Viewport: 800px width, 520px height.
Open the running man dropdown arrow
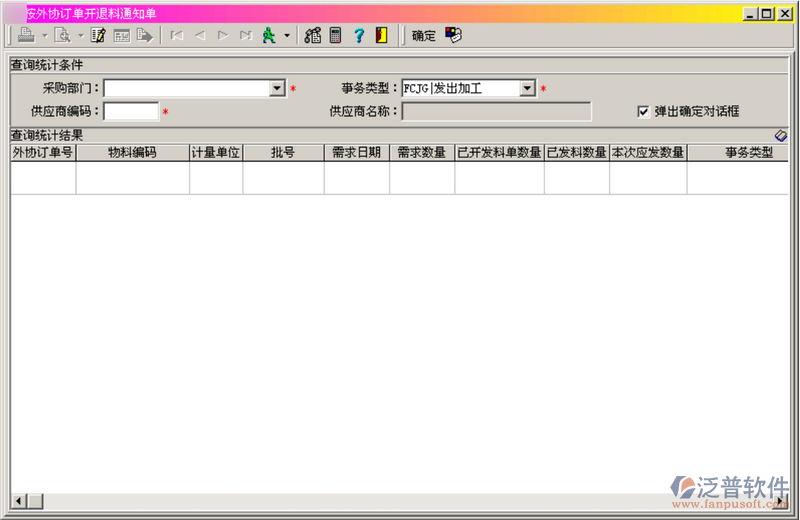[287, 36]
